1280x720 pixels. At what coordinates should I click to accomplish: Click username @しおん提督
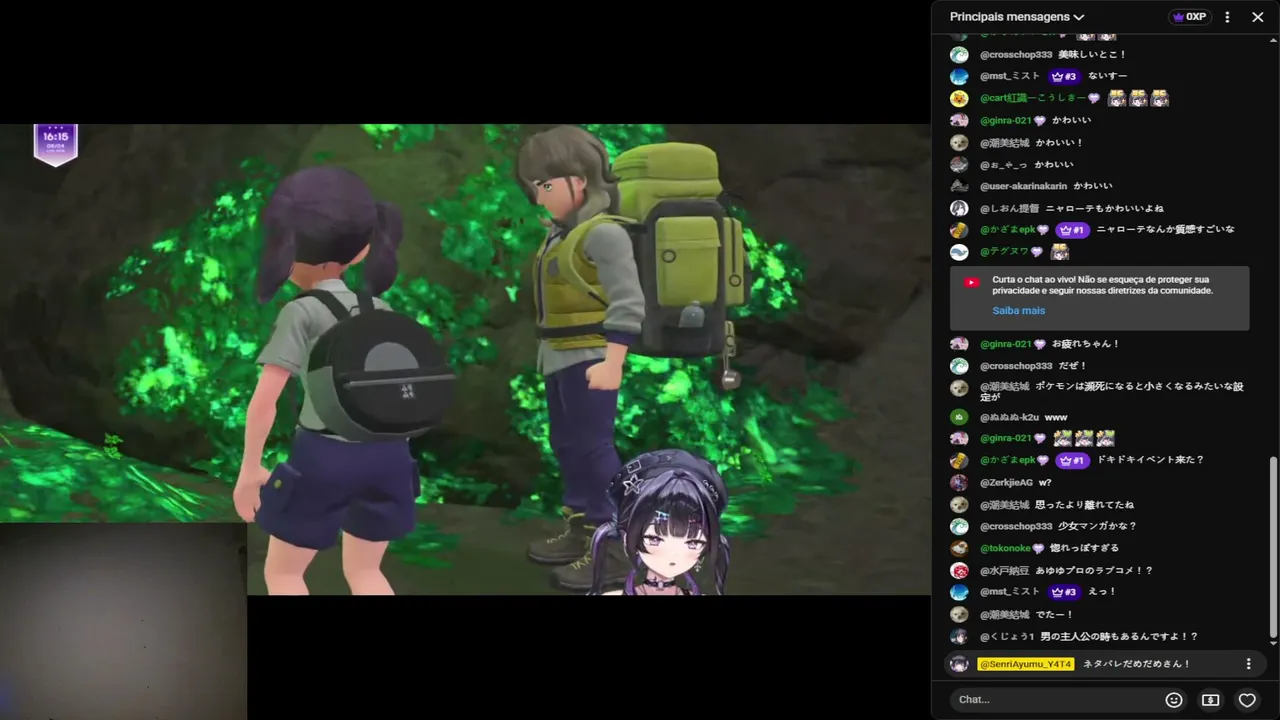(x=1008, y=208)
